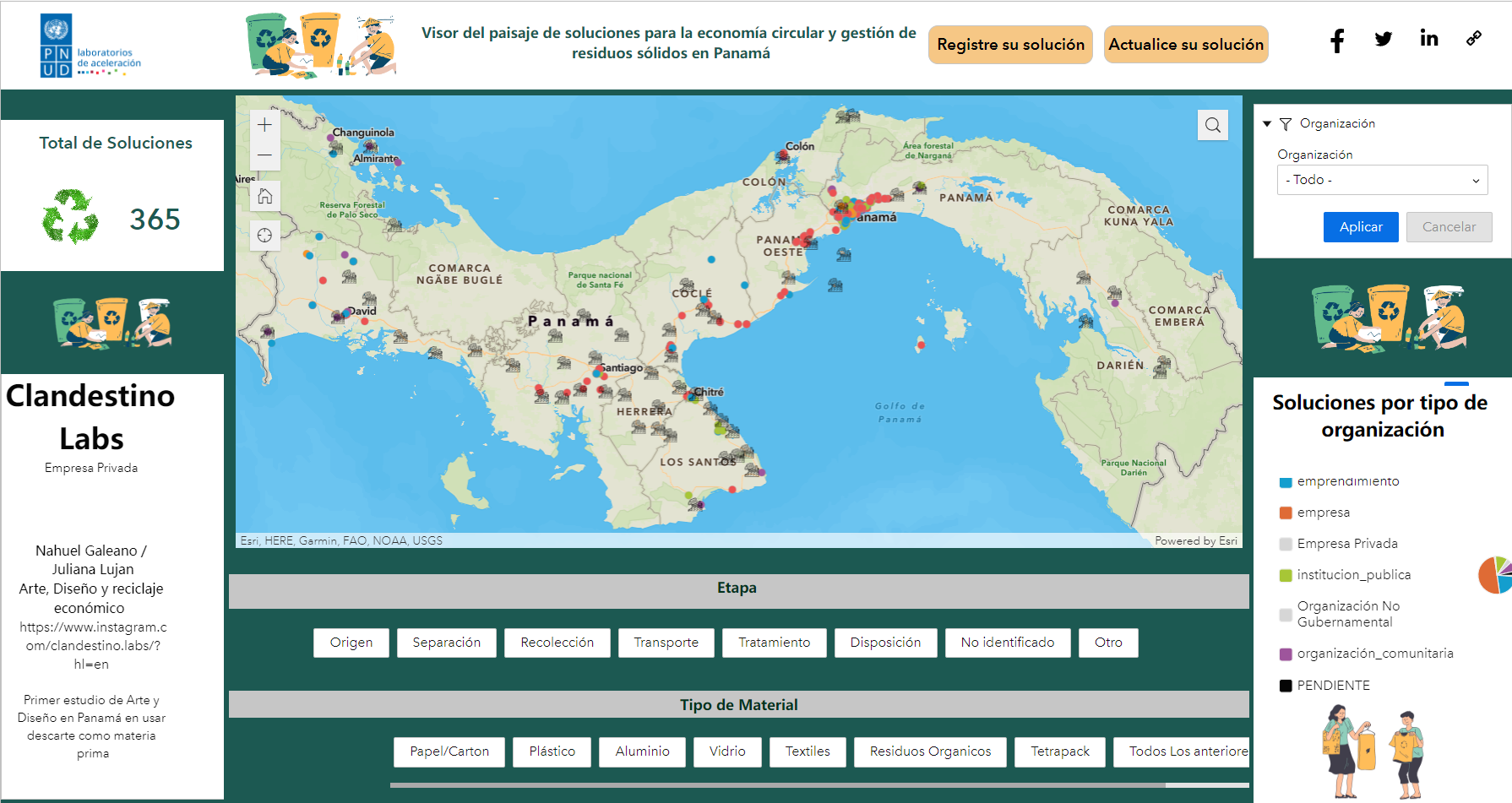Click the Total de Soluciones count 365

coord(155,220)
